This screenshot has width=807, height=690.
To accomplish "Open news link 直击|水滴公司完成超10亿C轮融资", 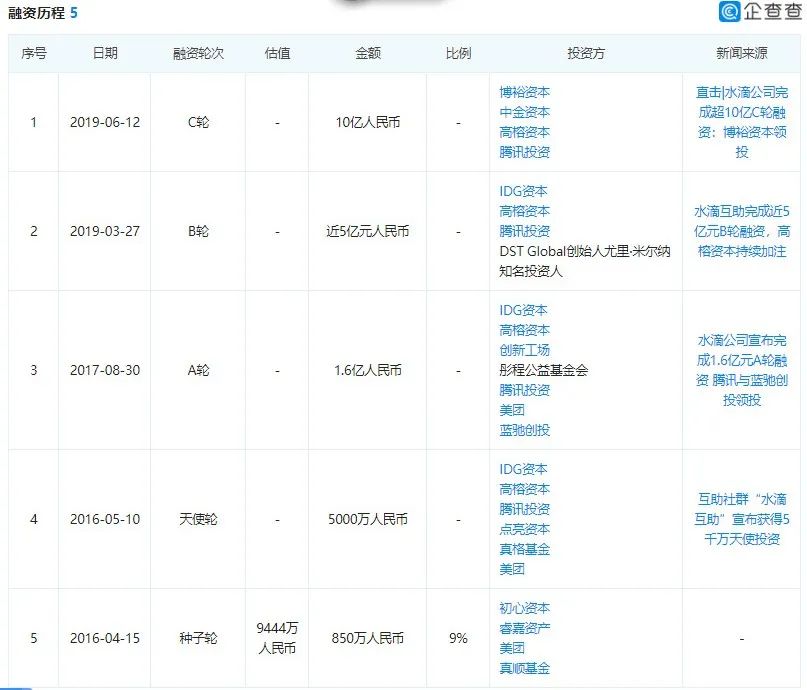I will [742, 122].
